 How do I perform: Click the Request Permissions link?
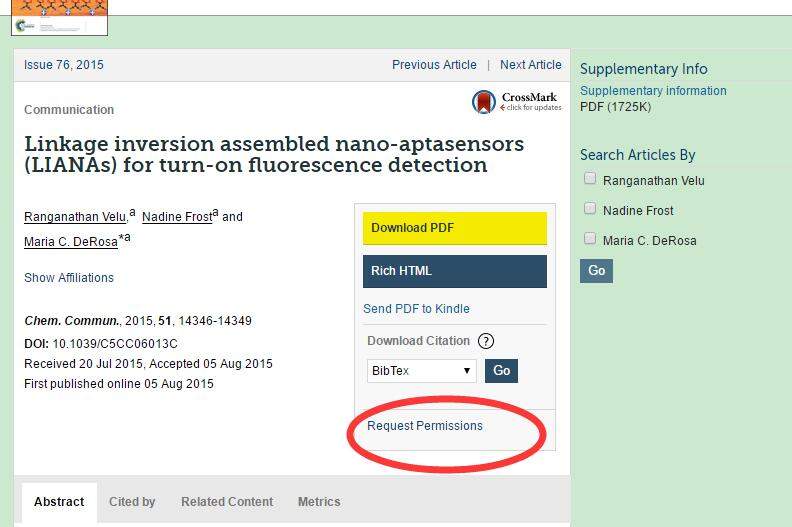425,426
